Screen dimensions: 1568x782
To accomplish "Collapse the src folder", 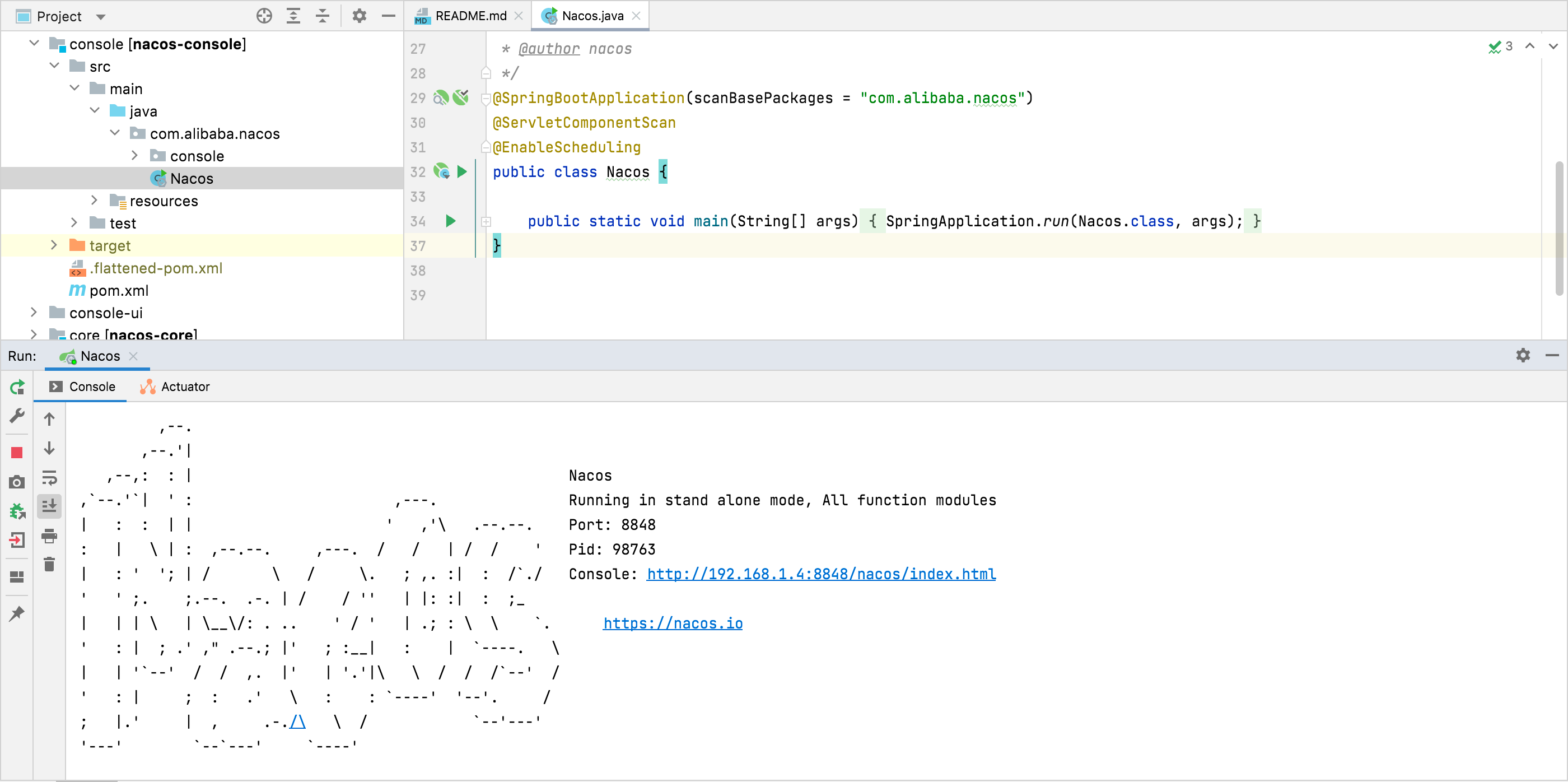I will point(54,66).
